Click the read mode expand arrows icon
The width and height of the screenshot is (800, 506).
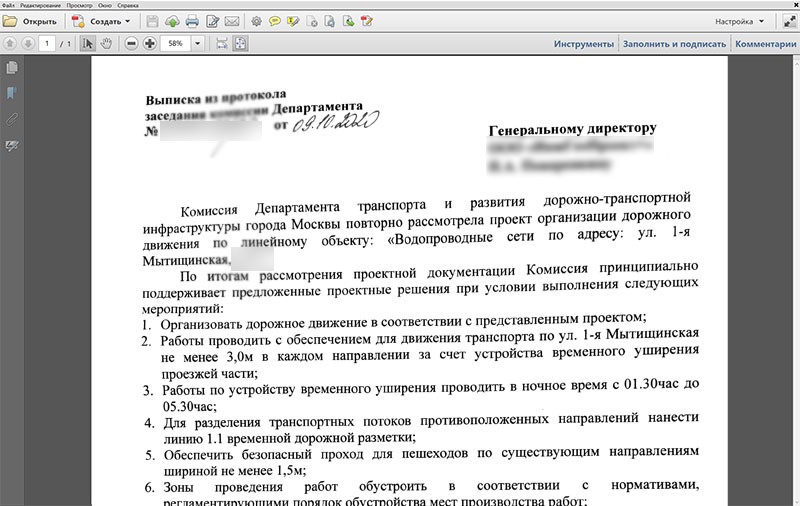[789, 21]
